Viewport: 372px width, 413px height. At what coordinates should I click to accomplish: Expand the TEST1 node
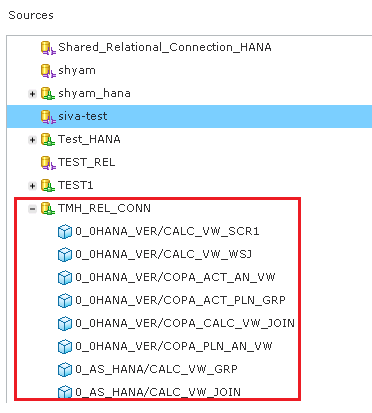pos(32,186)
